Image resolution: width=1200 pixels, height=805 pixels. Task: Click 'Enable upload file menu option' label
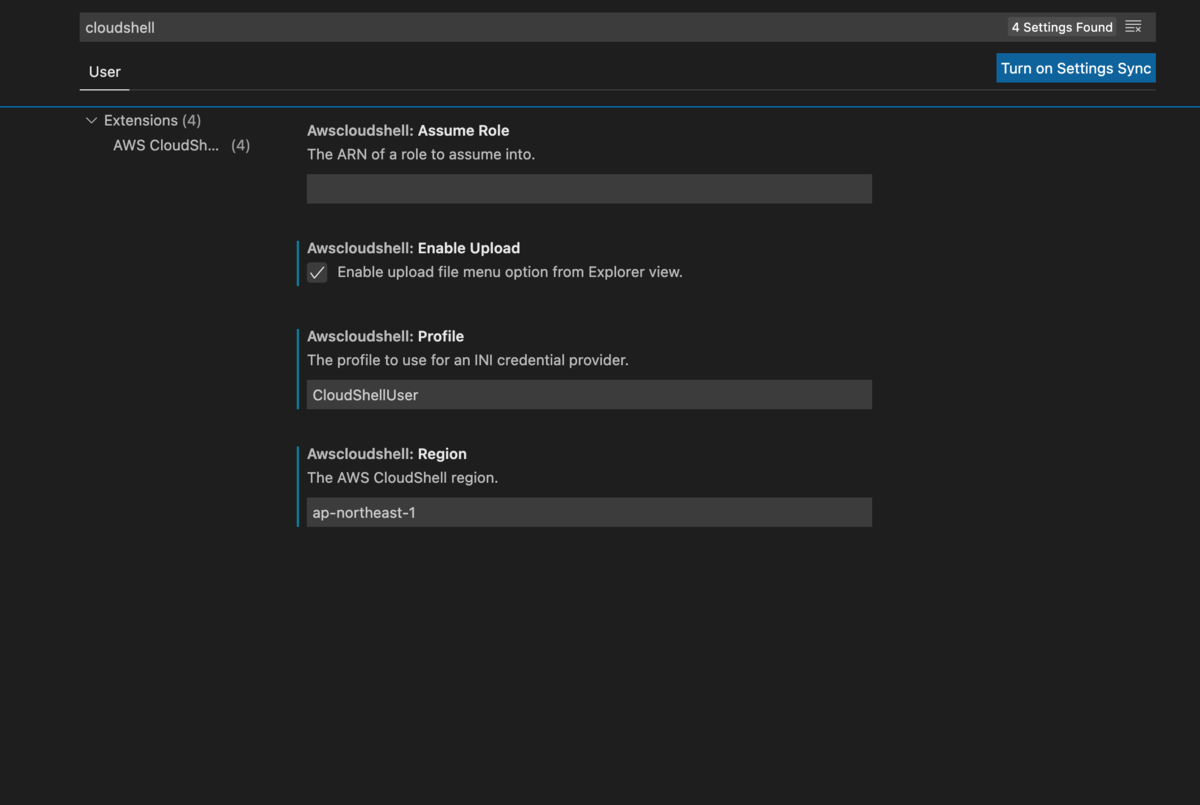point(510,272)
